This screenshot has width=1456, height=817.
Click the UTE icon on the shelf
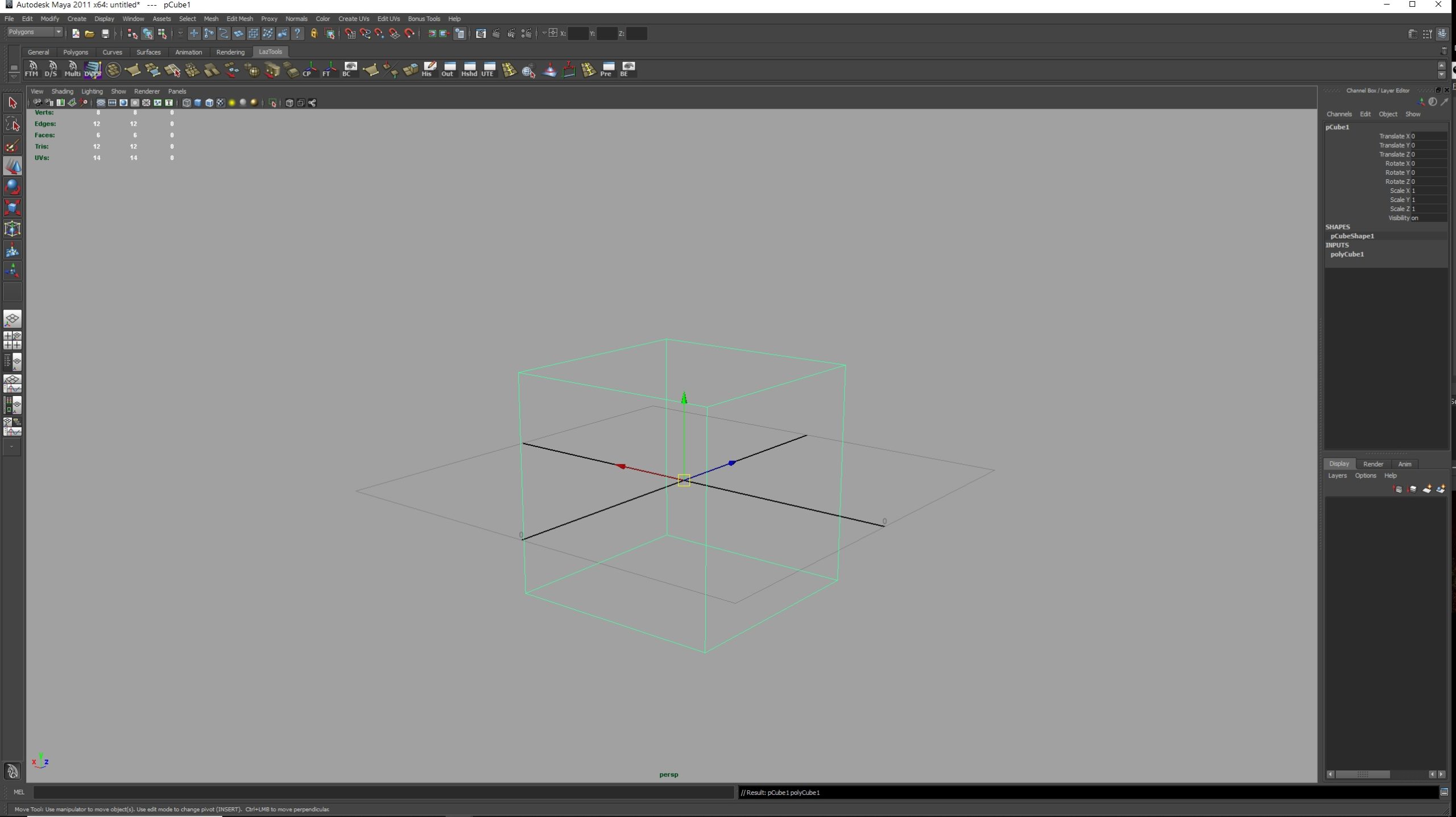click(x=488, y=69)
